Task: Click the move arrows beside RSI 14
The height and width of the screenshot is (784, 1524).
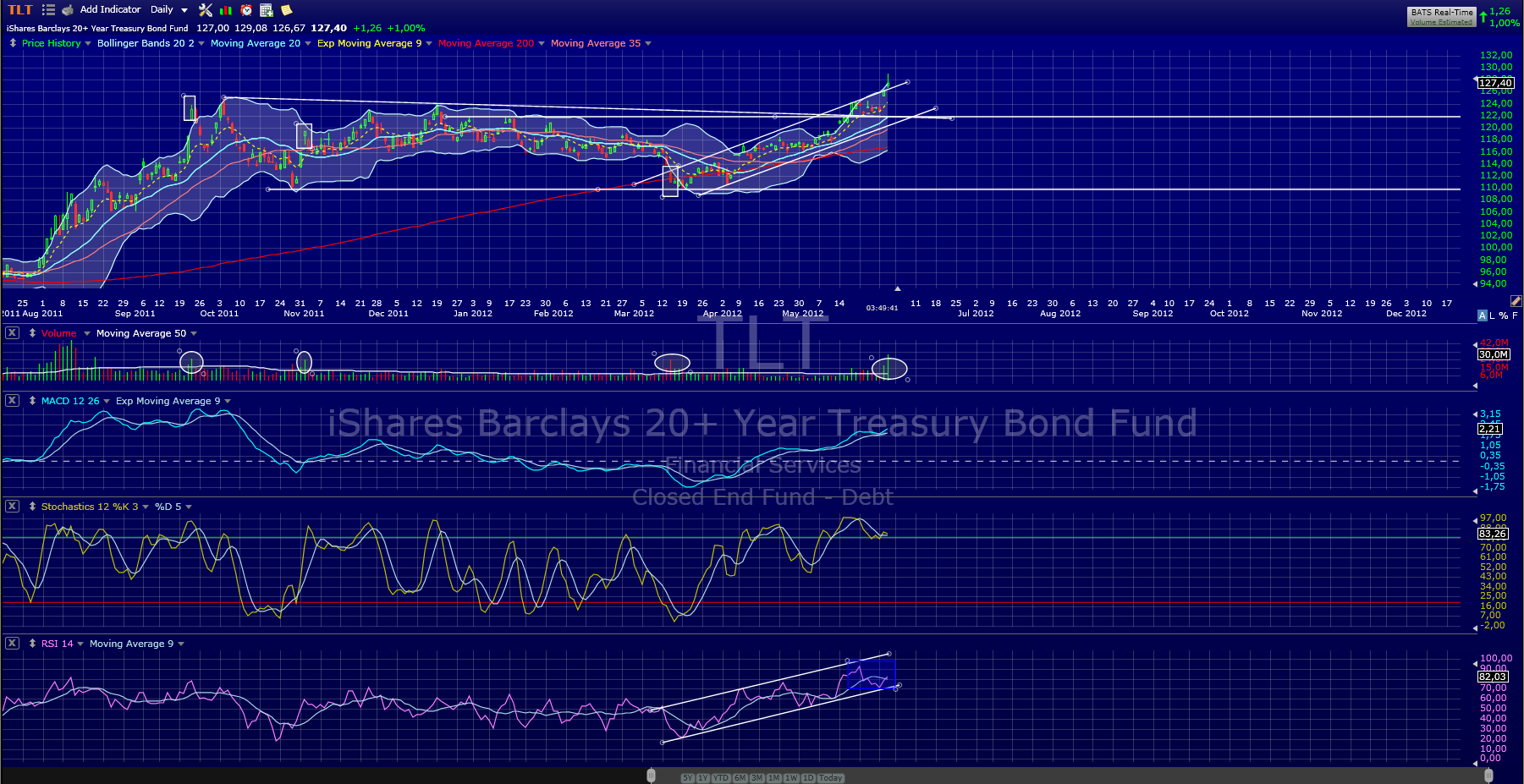Action: coord(32,644)
